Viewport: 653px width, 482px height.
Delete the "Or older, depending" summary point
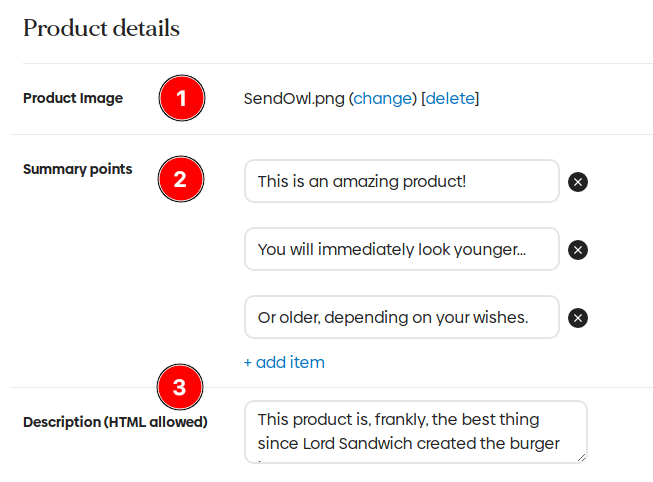(x=578, y=318)
